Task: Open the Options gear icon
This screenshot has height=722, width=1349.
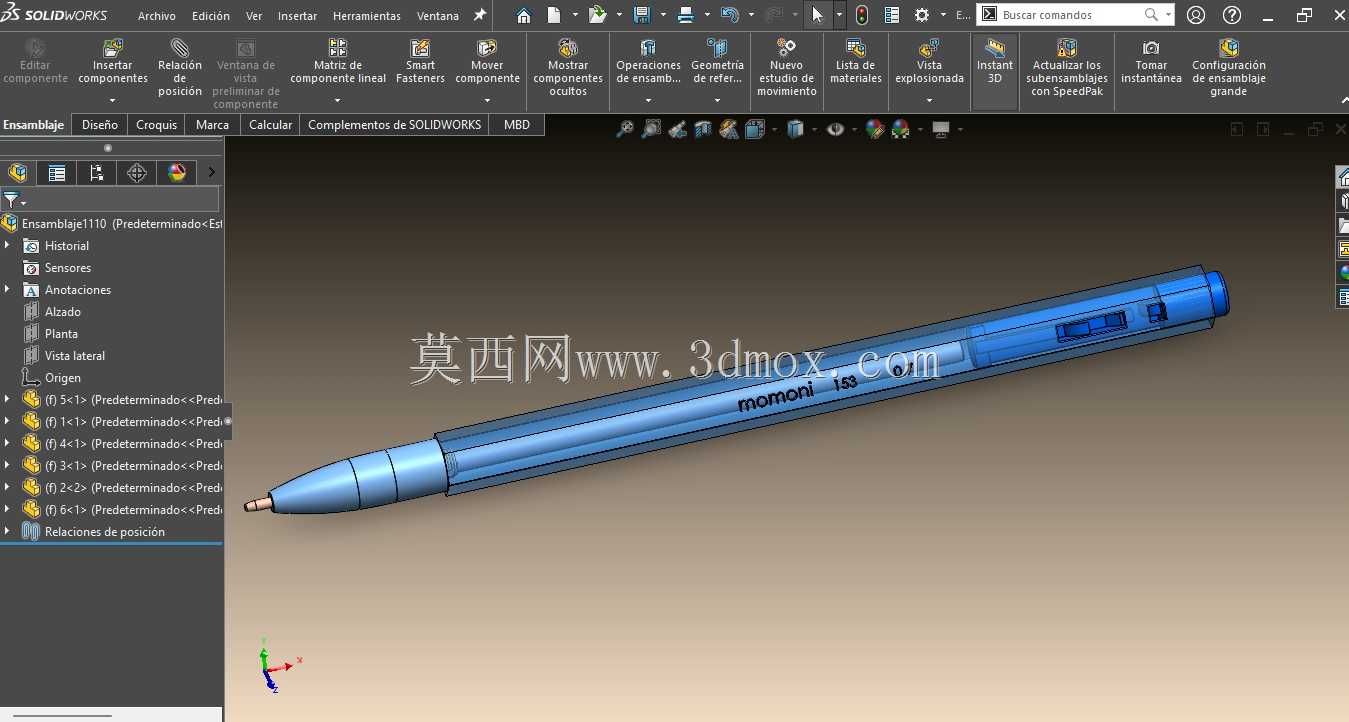Action: pos(922,15)
